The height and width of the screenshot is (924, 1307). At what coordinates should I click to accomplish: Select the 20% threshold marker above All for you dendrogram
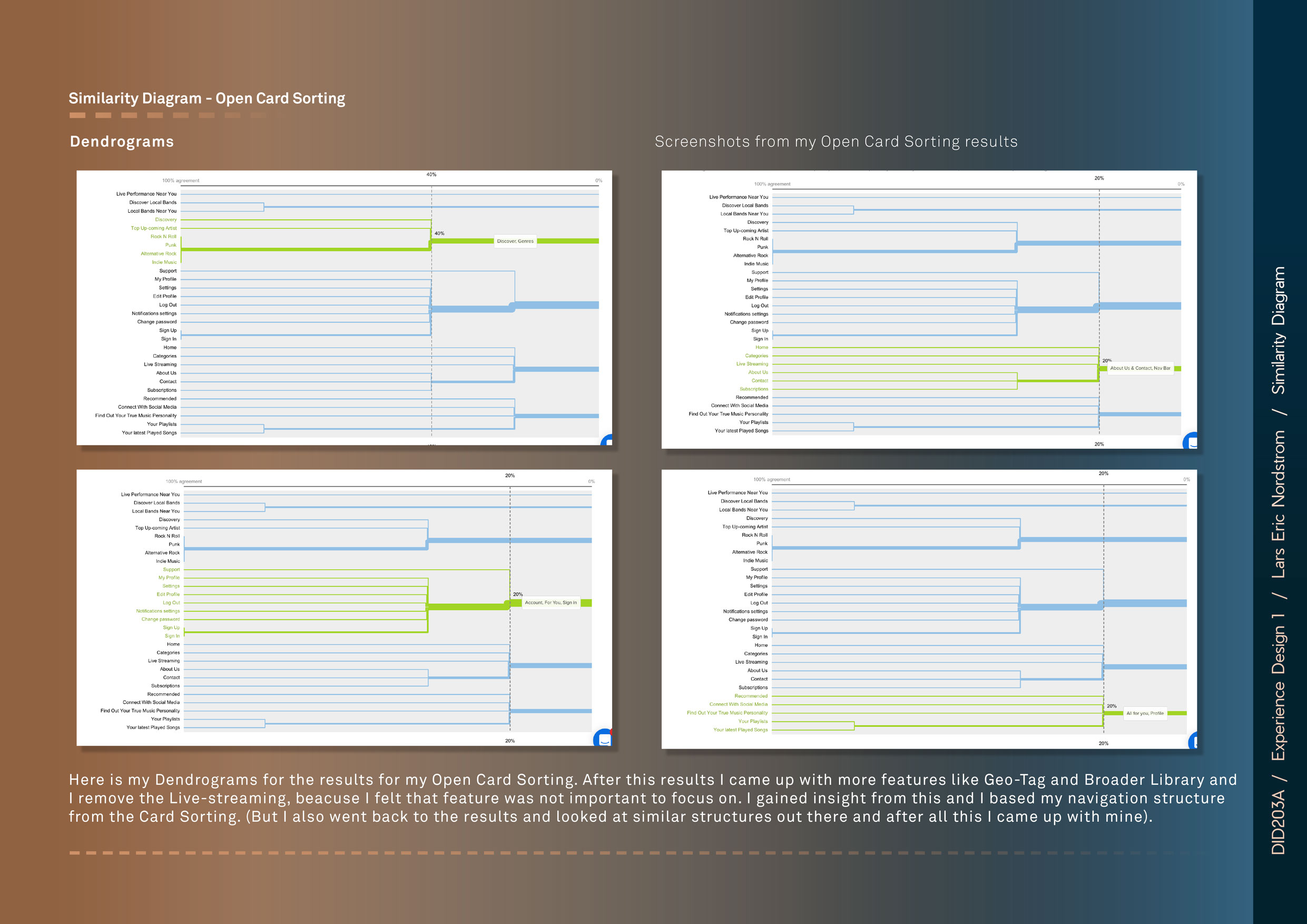pos(1103,474)
